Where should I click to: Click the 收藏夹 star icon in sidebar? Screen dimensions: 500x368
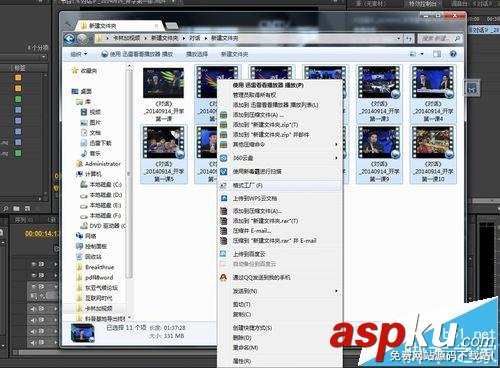click(75, 71)
